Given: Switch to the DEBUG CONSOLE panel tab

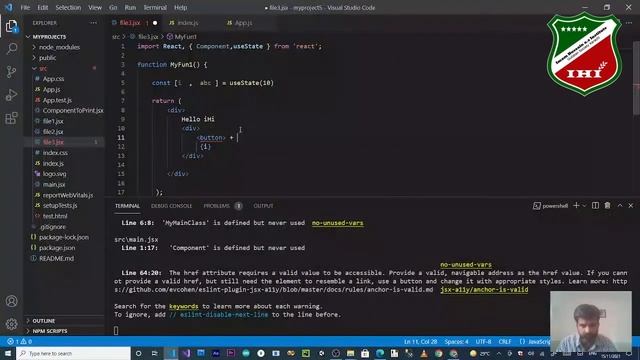Looking at the screenshot, I should click(171, 206).
